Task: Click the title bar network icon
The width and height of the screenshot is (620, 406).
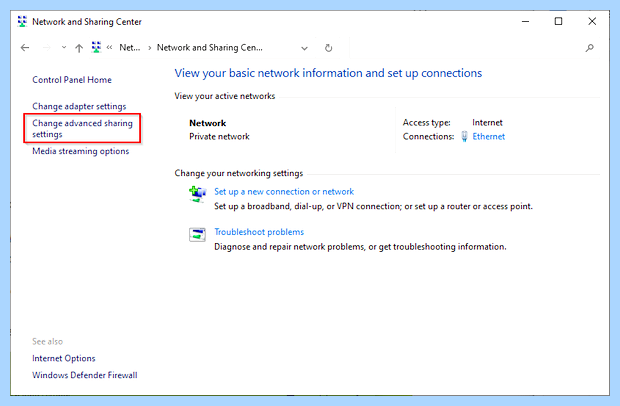Action: tap(22, 21)
